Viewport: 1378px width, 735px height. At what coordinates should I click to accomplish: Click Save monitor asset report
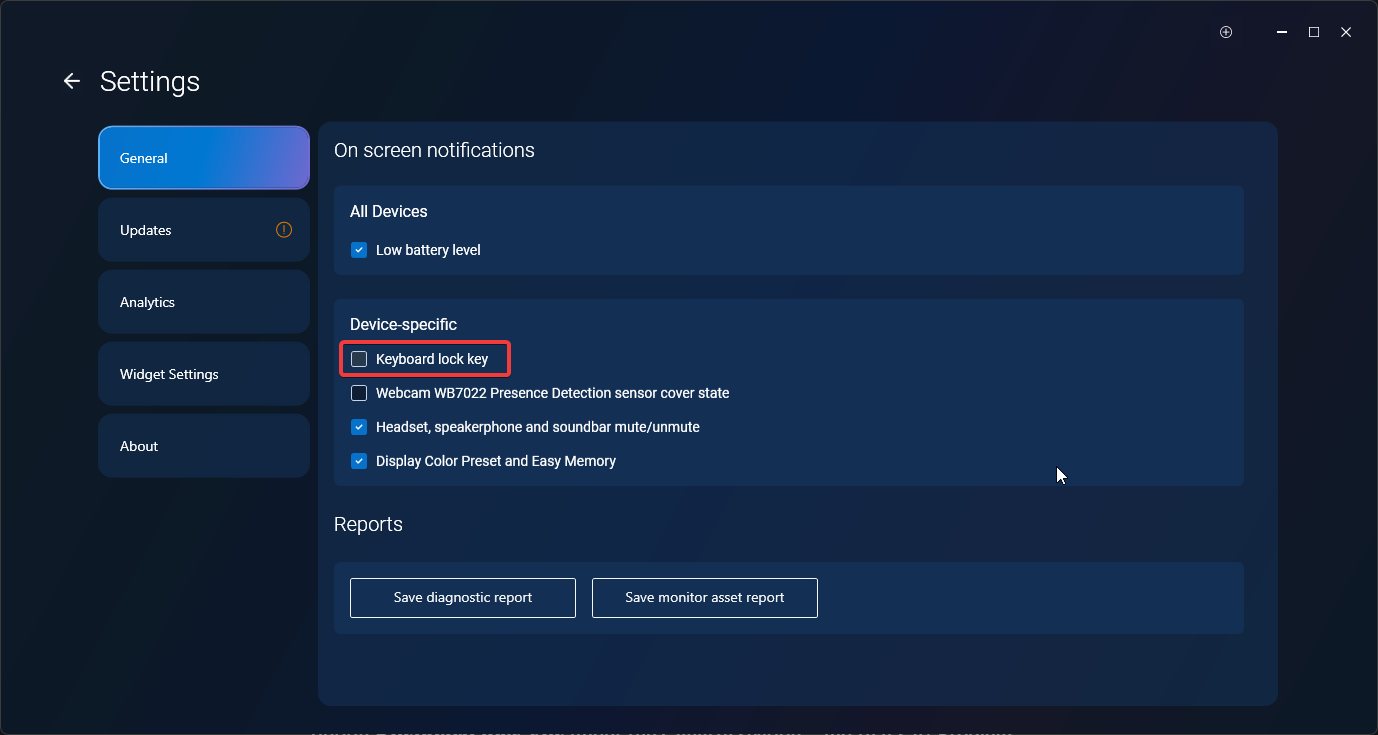click(704, 598)
